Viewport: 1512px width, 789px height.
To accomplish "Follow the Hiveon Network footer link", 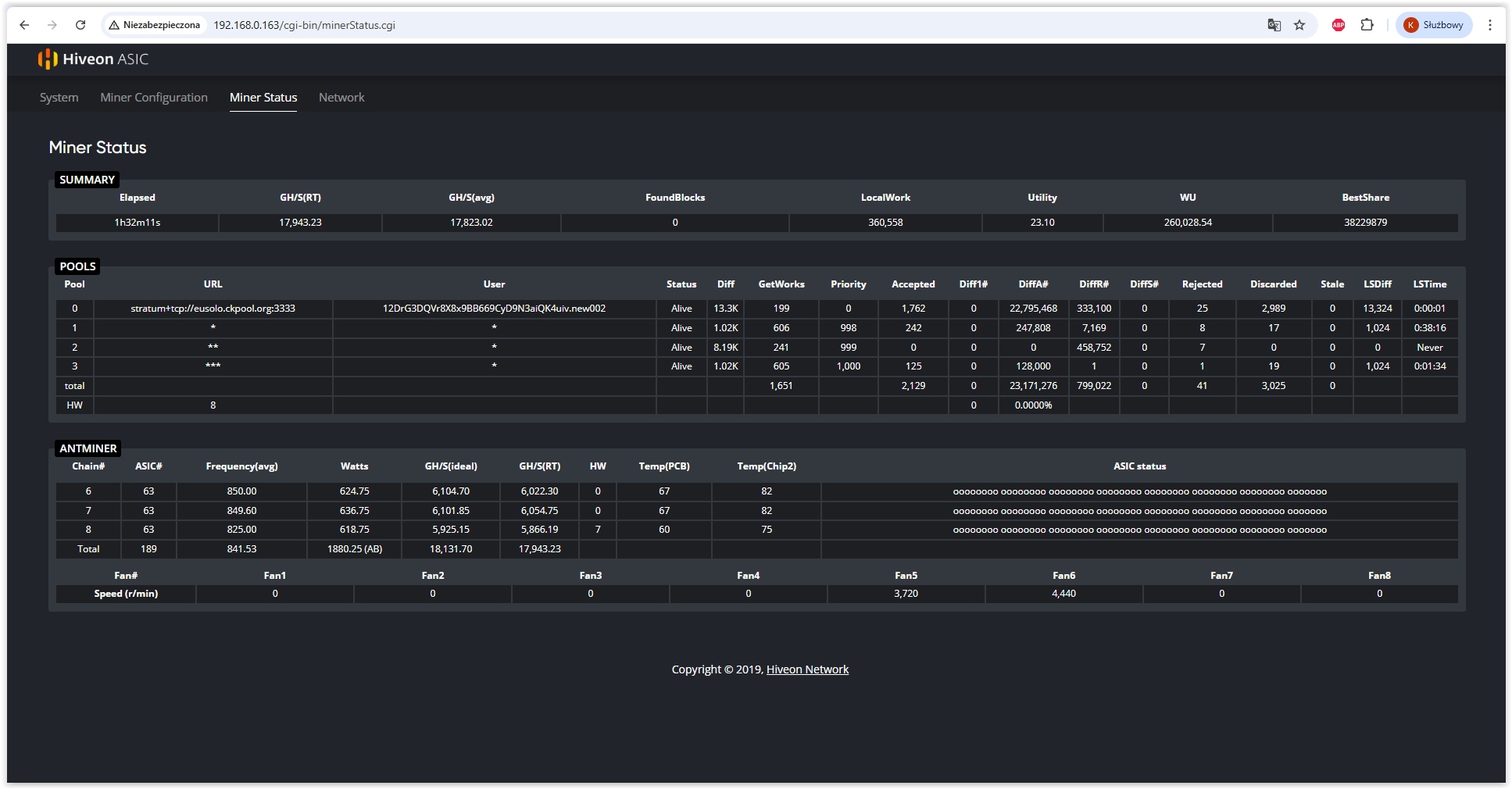I will 807,669.
